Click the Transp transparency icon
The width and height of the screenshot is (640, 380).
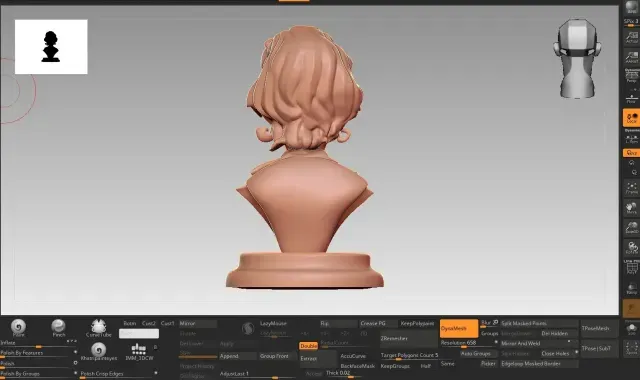tap(631, 289)
